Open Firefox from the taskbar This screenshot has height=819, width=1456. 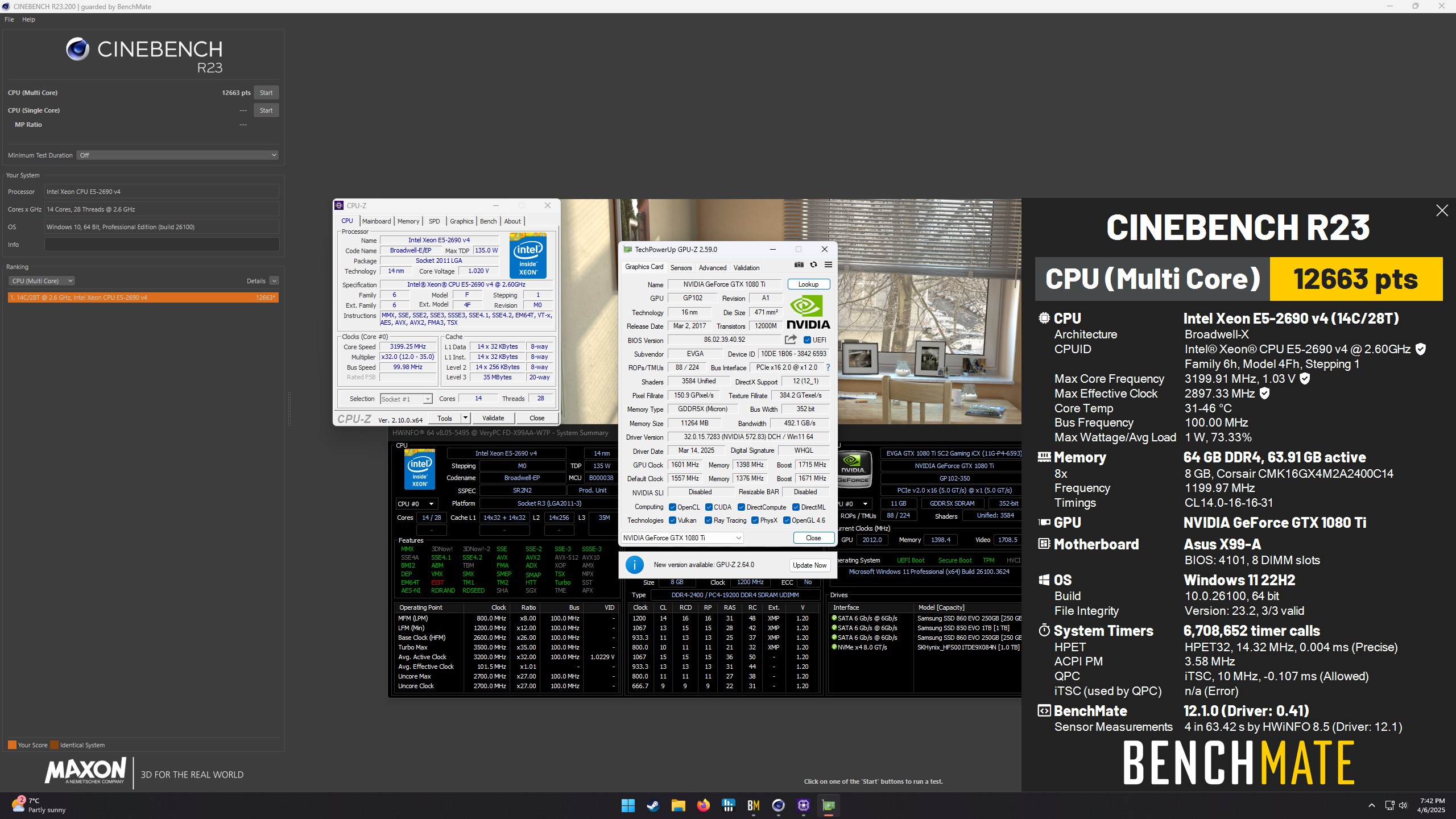click(704, 805)
